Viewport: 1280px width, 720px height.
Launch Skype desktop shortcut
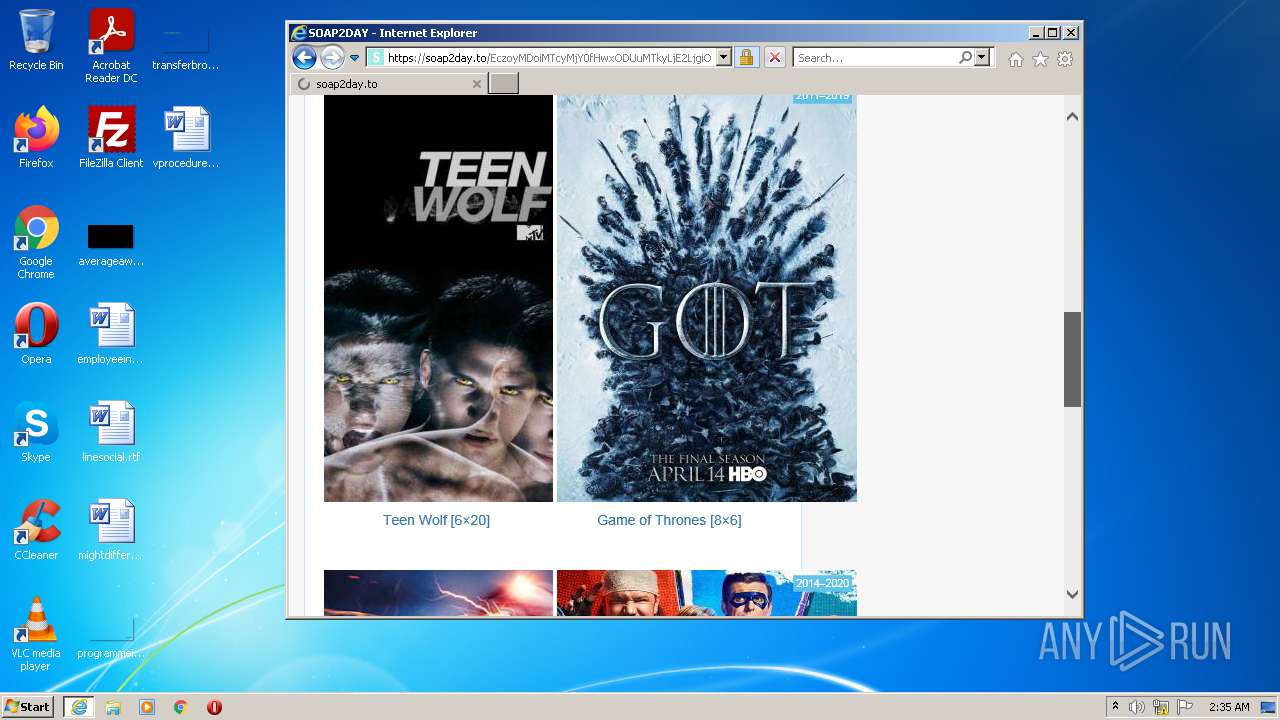36,432
